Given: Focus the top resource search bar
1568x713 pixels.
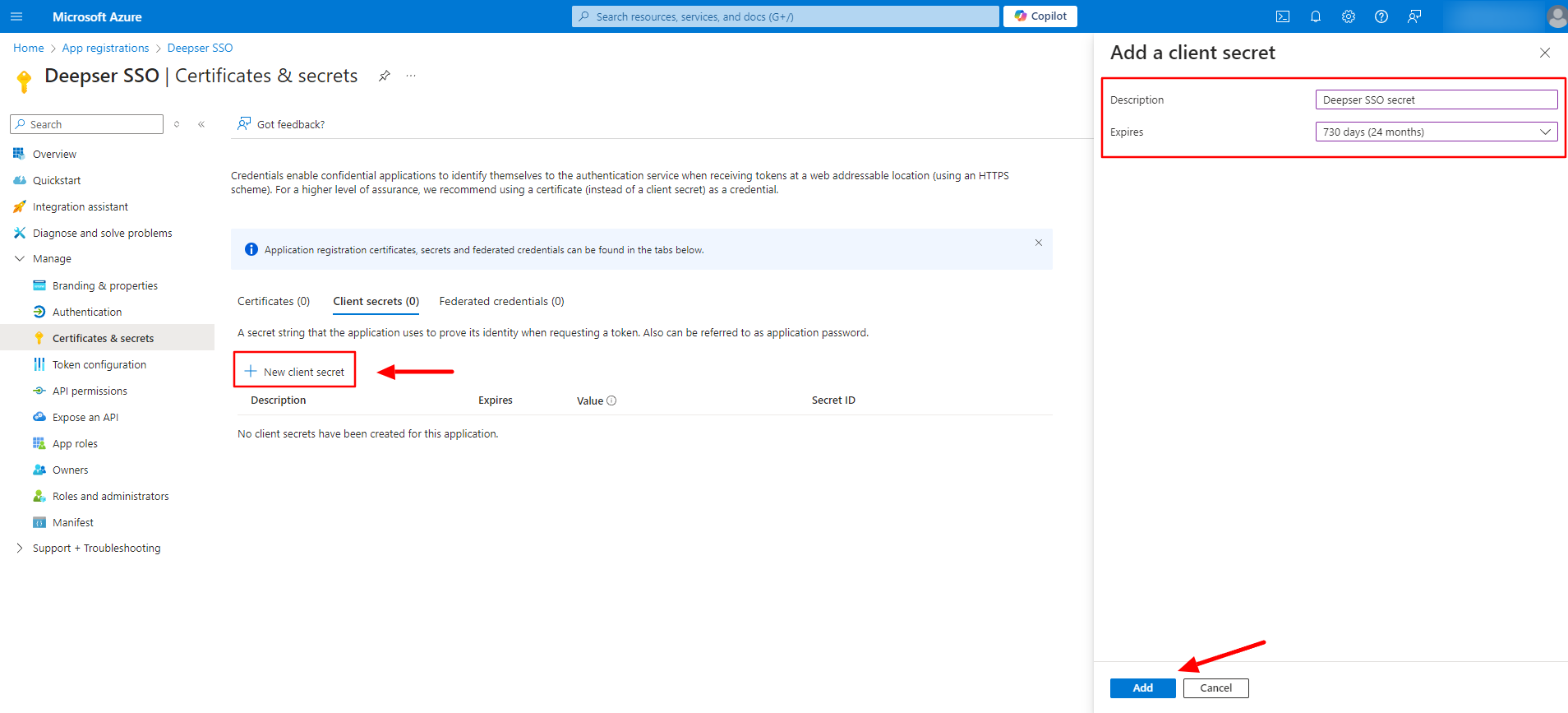Looking at the screenshot, I should (x=786, y=16).
